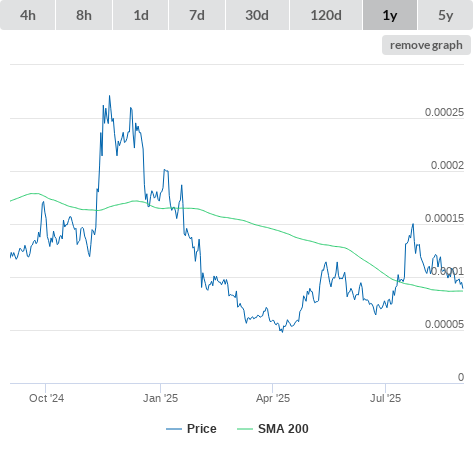
Task: Choose the 1d time range tab
Action: pyautogui.click(x=141, y=15)
